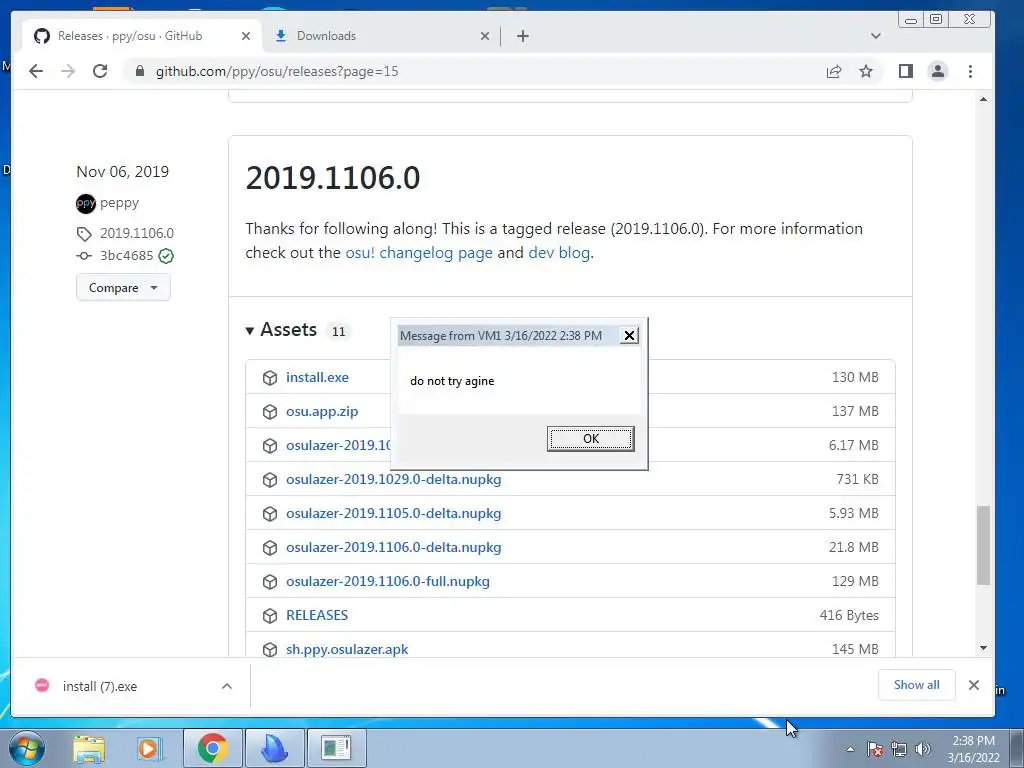Image resolution: width=1024 pixels, height=768 pixels.
Task: Open the 2019.1106.0 tag link
Action: tap(136, 233)
